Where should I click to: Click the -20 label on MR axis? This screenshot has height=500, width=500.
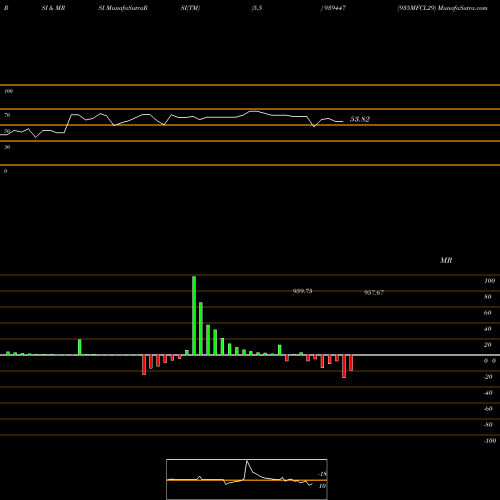(488, 377)
